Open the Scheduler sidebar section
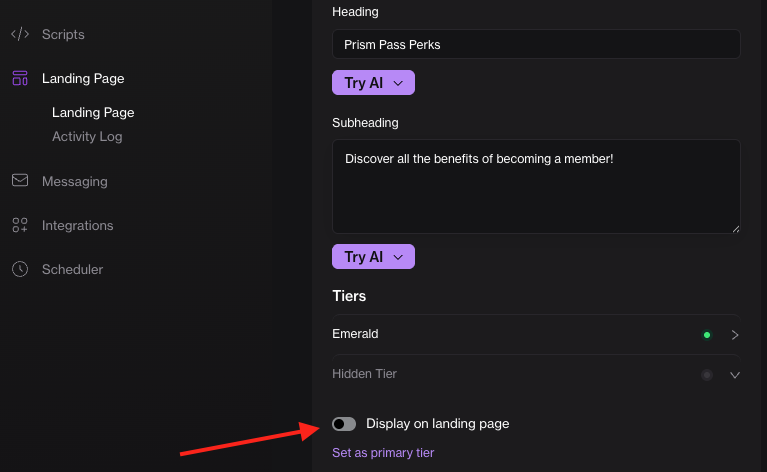 coord(72,269)
